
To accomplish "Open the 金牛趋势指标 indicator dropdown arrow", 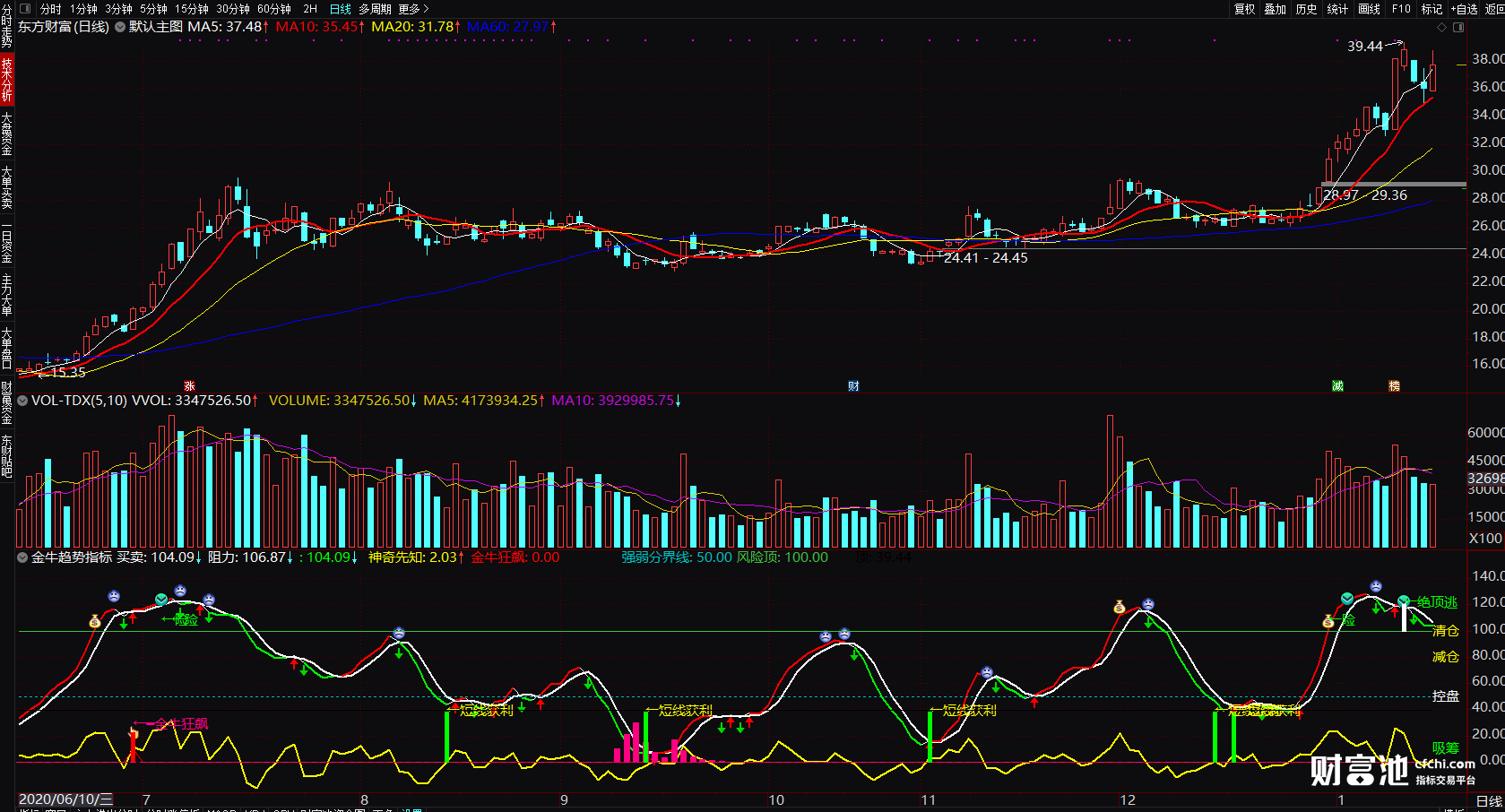I will pyautogui.click(x=23, y=557).
